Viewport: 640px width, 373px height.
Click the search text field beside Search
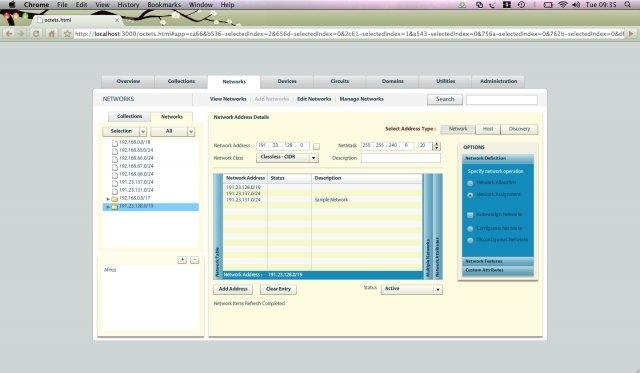click(x=502, y=100)
